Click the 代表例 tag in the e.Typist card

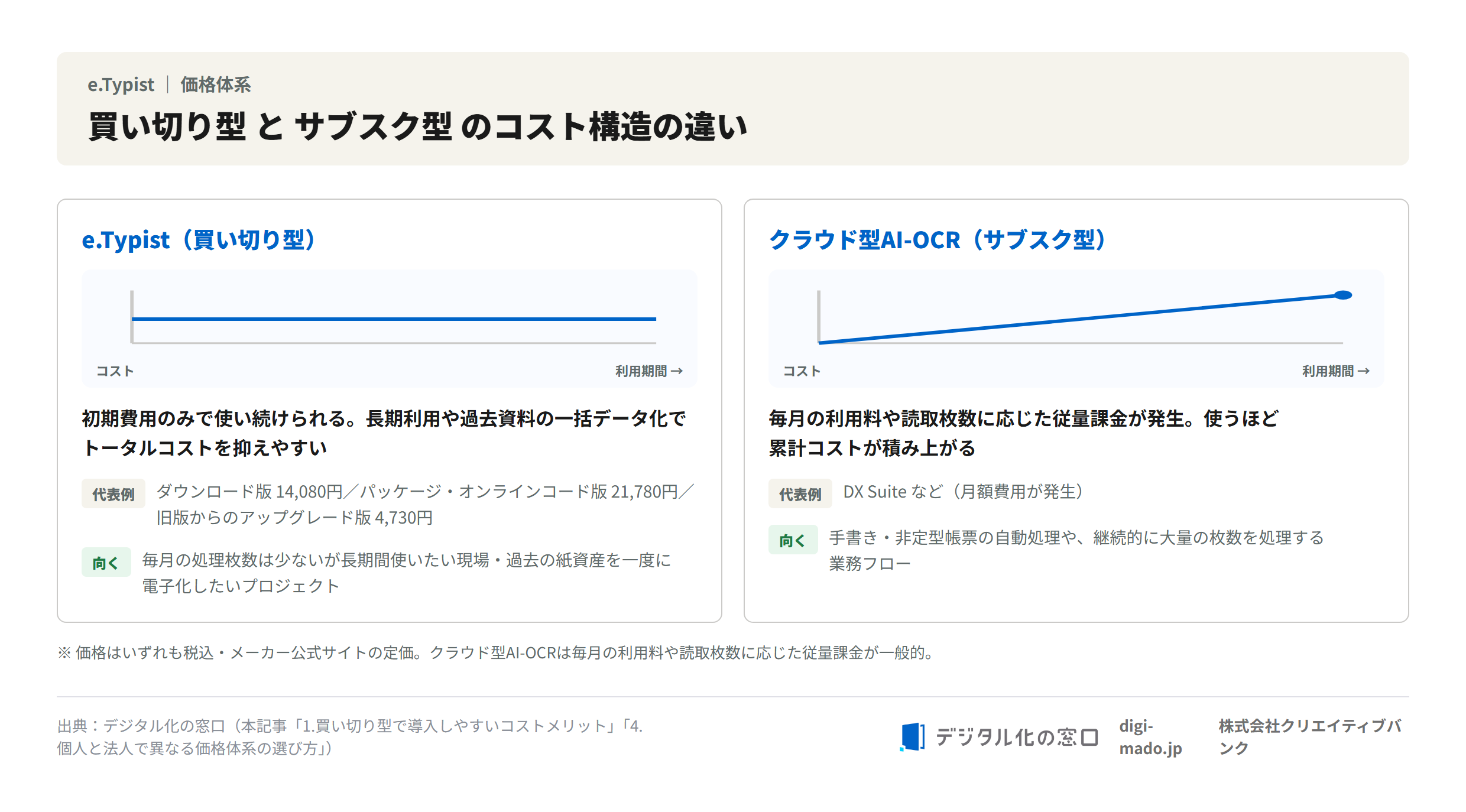[x=113, y=493]
